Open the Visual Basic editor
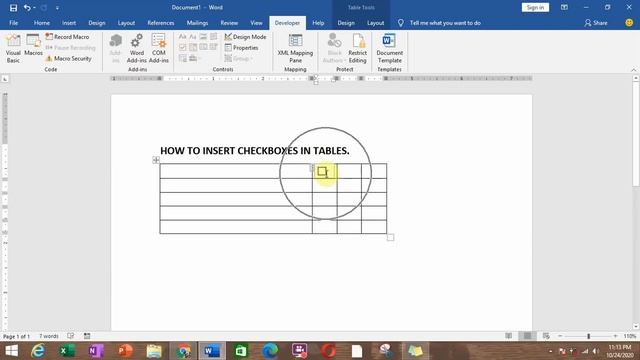This screenshot has height=360, width=640. click(x=13, y=48)
